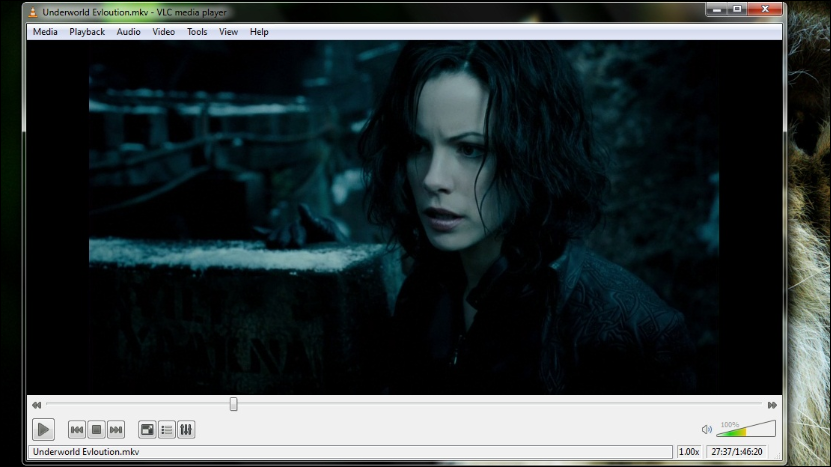Open the View menu
831x467 pixels.
point(228,32)
